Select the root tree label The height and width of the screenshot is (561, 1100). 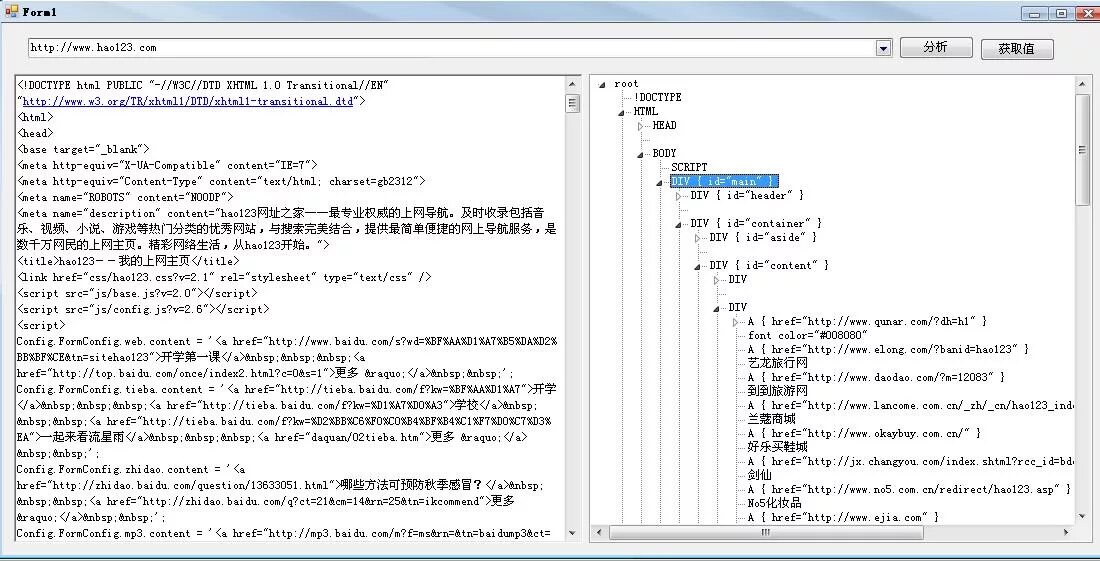pos(626,83)
